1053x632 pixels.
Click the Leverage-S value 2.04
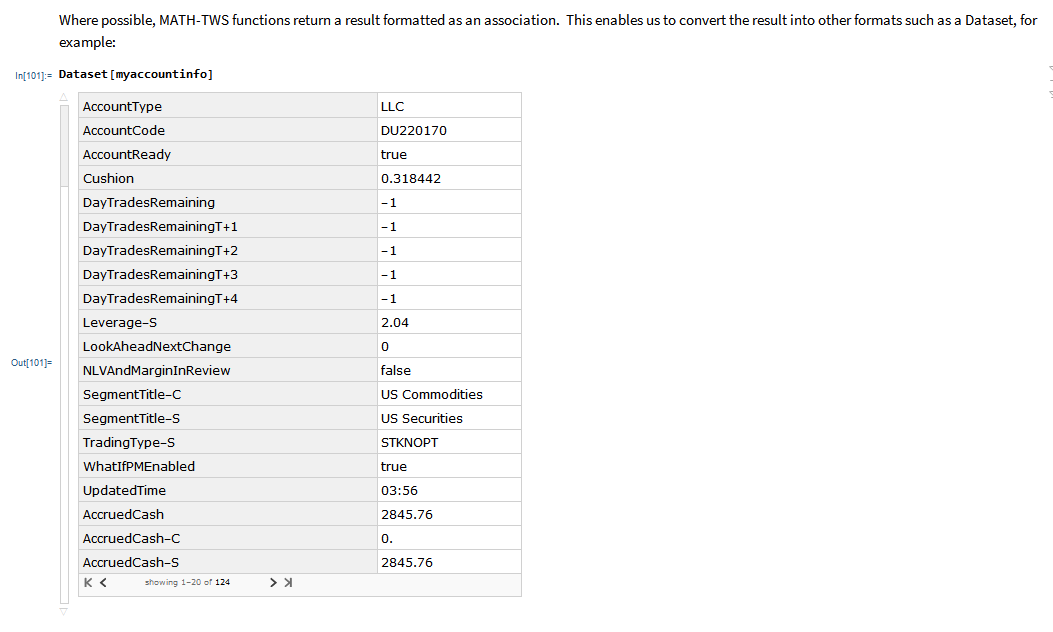point(395,322)
